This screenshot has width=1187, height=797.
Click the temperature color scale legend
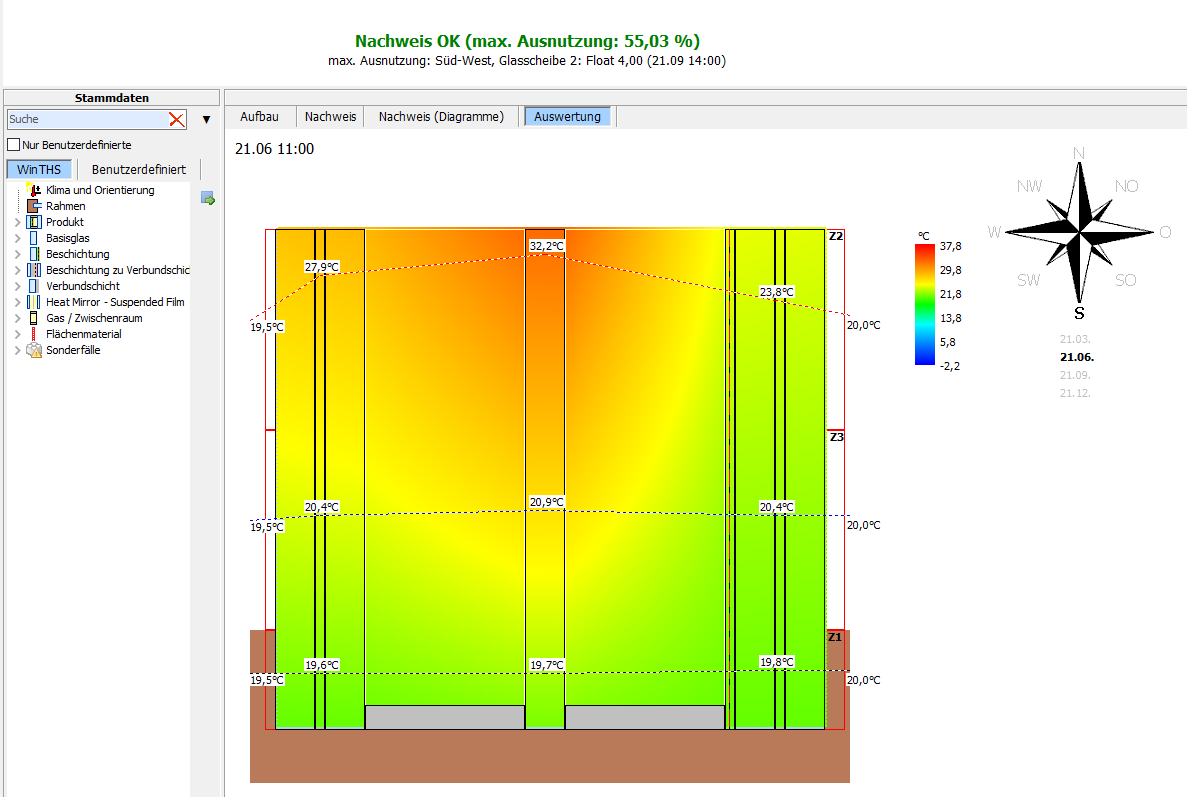(x=925, y=304)
